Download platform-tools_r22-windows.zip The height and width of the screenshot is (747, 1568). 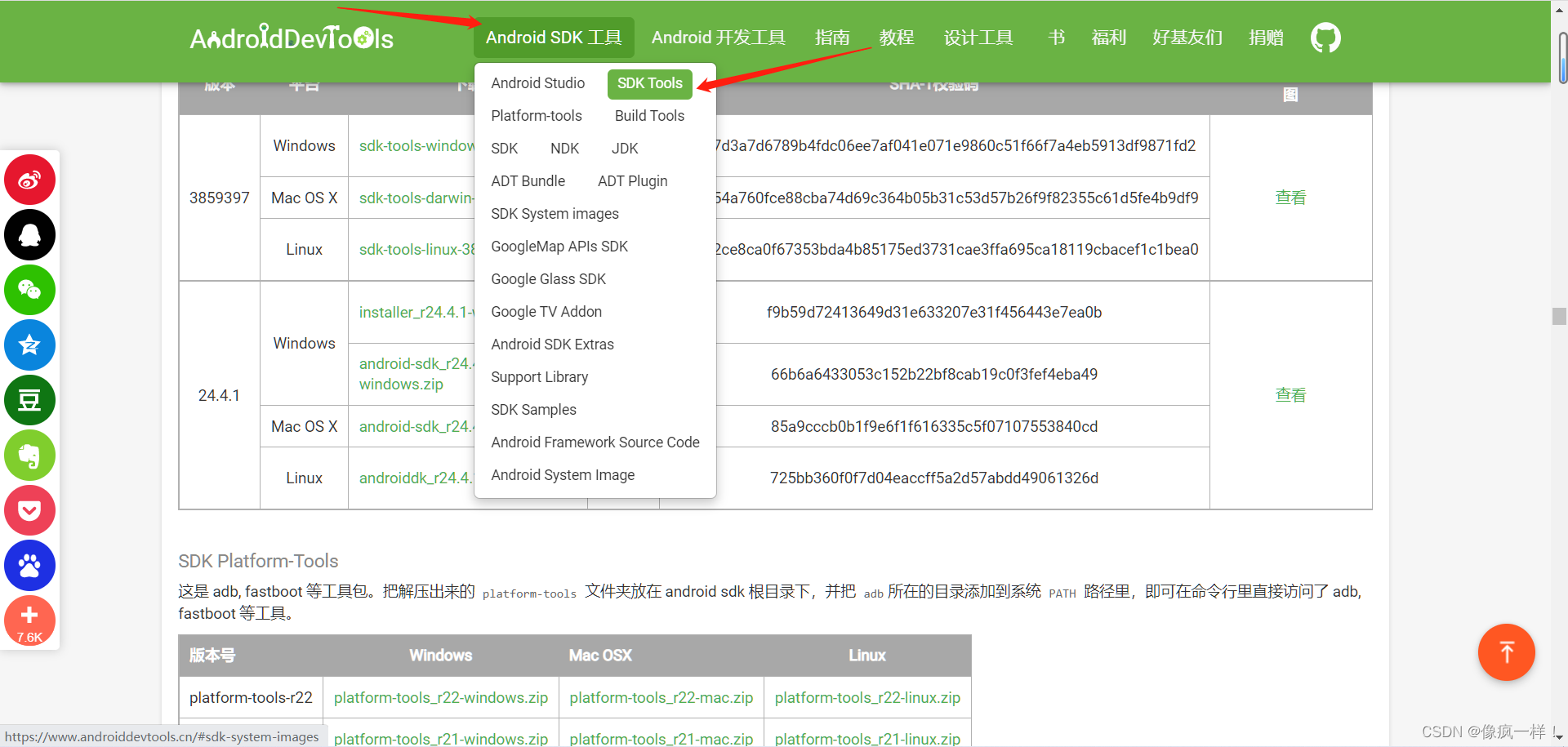(x=441, y=698)
